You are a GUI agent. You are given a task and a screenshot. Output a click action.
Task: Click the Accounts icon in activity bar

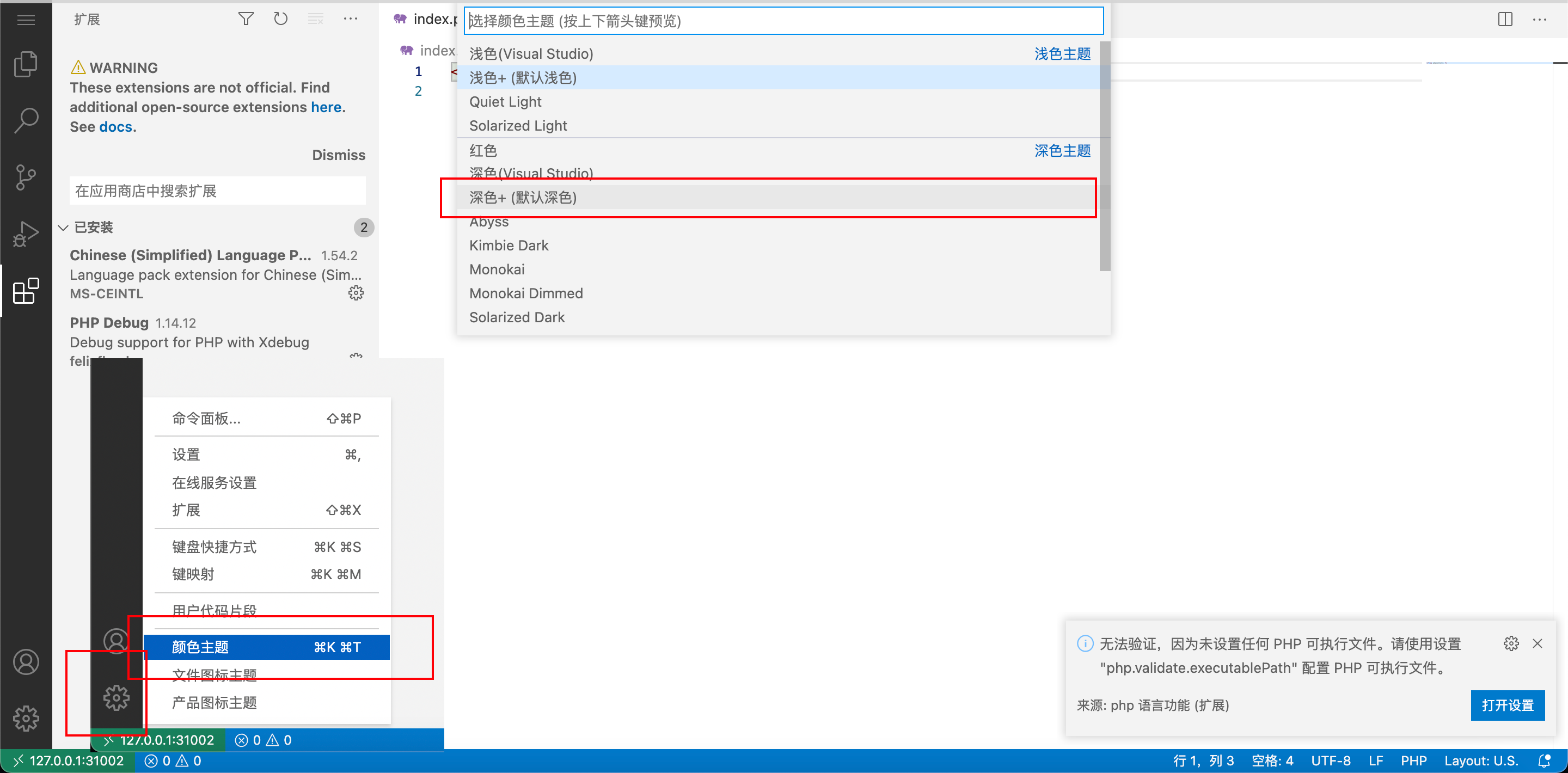coord(26,662)
